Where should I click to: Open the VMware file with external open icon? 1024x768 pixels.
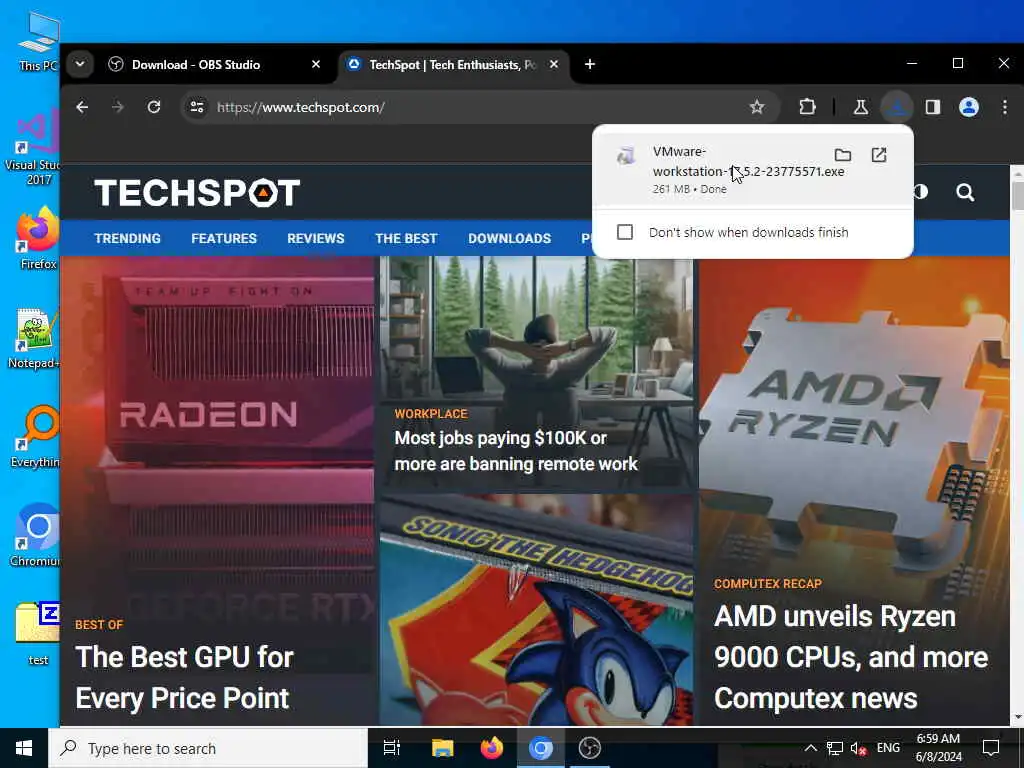(x=879, y=155)
